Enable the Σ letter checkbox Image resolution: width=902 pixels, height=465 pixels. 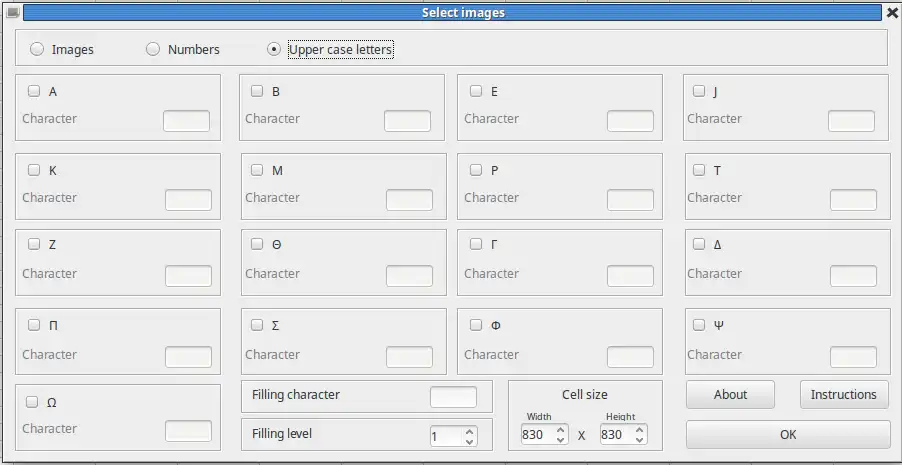pyautogui.click(x=257, y=325)
